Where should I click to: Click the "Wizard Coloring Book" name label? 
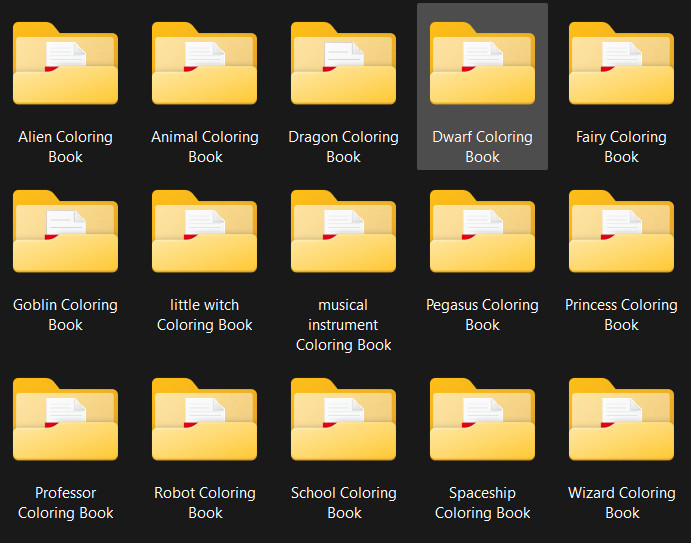pos(622,502)
